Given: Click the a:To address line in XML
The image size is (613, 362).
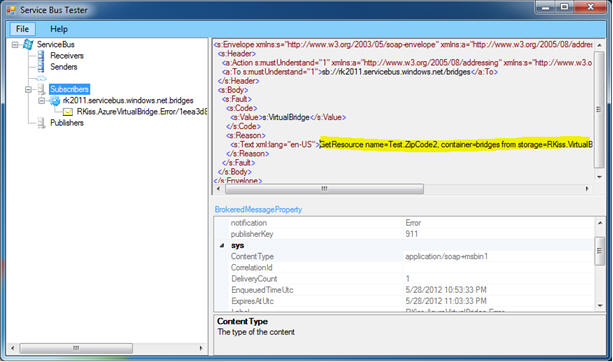Looking at the screenshot, I should pyautogui.click(x=360, y=72).
